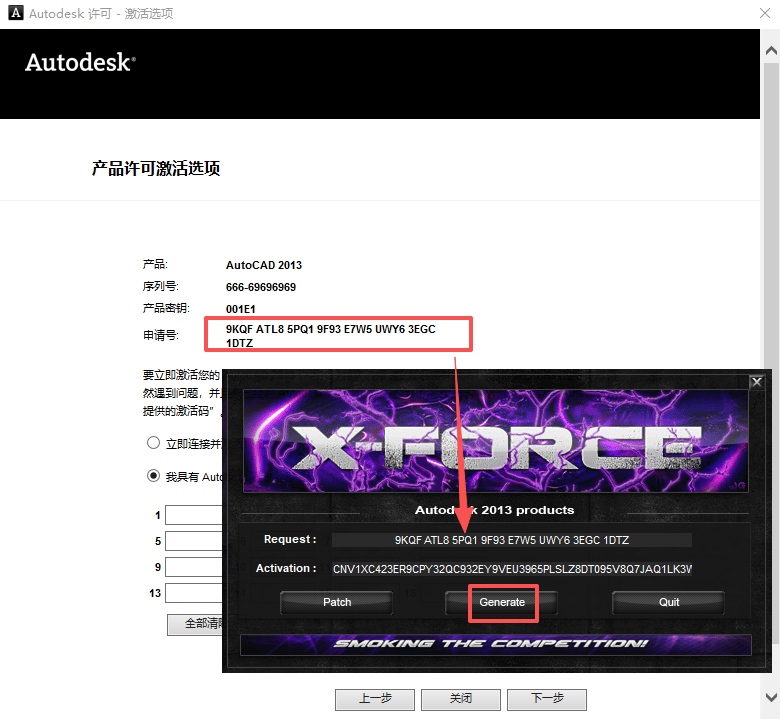Click the product key 001E1
Viewport: 780px width, 719px height.
(x=240, y=309)
